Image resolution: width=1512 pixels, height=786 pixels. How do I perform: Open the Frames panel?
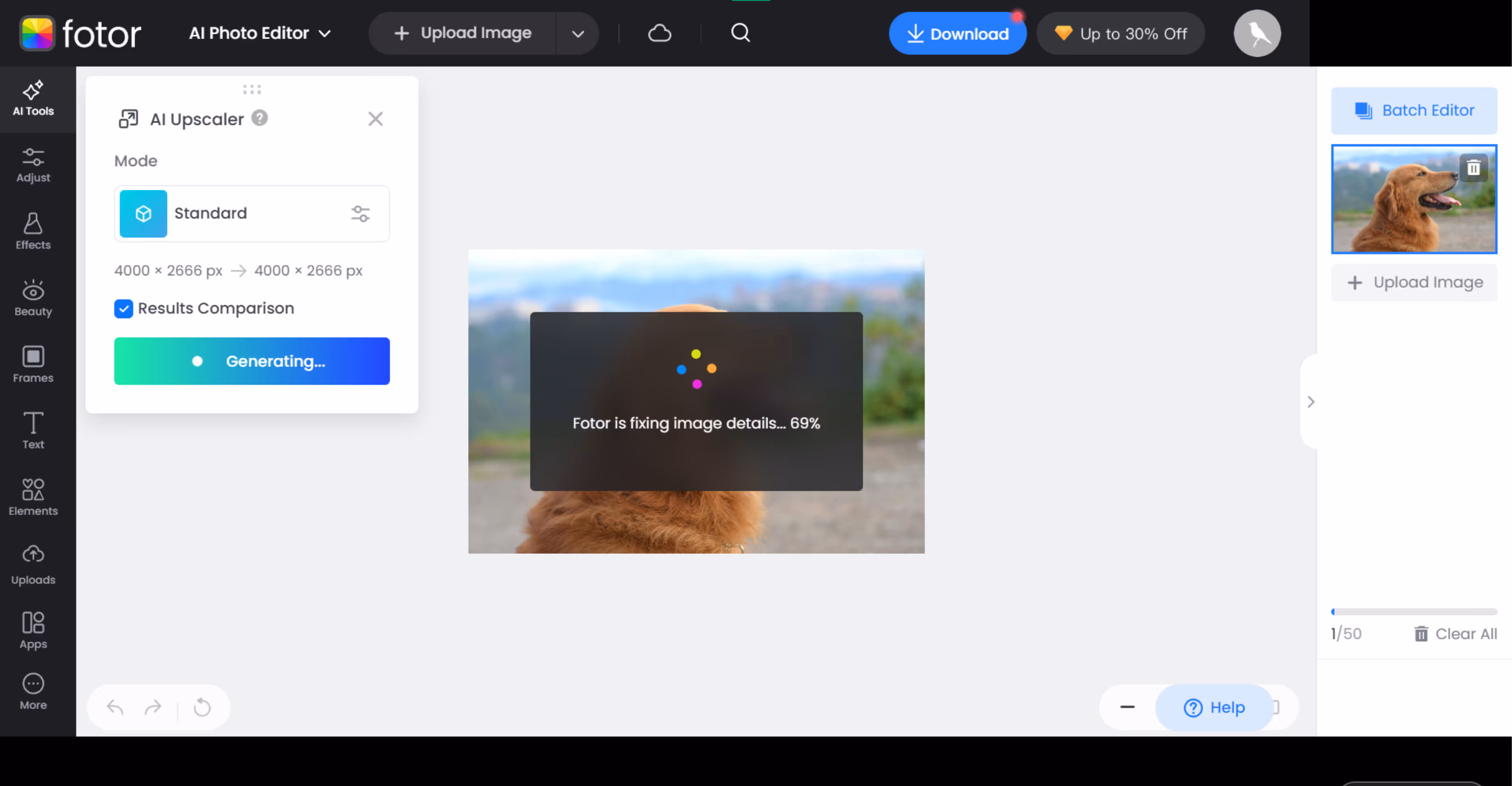click(x=33, y=365)
